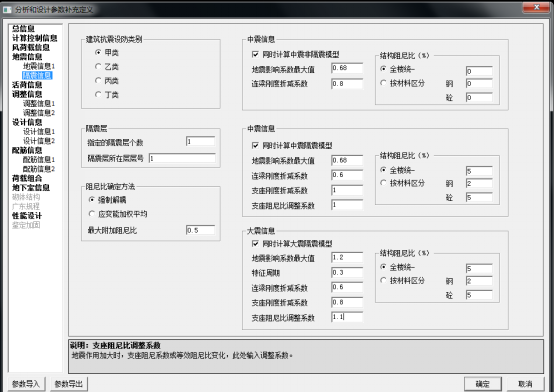
Task: Open 地震信息1 sub-item
Action: (39, 66)
